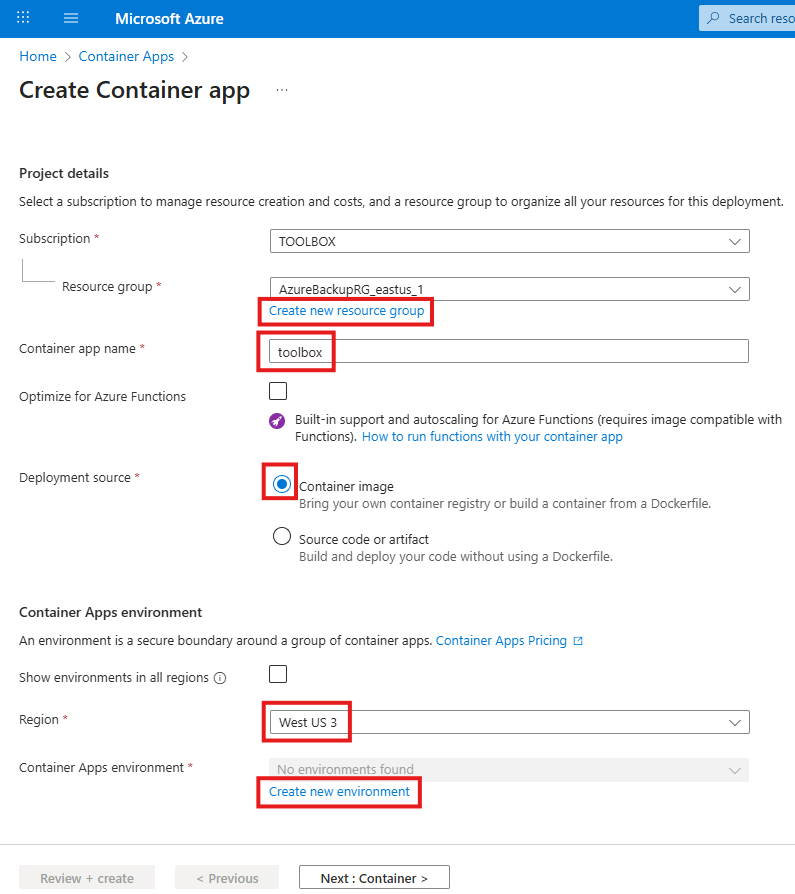795x894 pixels.
Task: Click the purple Azure Functions rocket icon
Action: coord(277,421)
